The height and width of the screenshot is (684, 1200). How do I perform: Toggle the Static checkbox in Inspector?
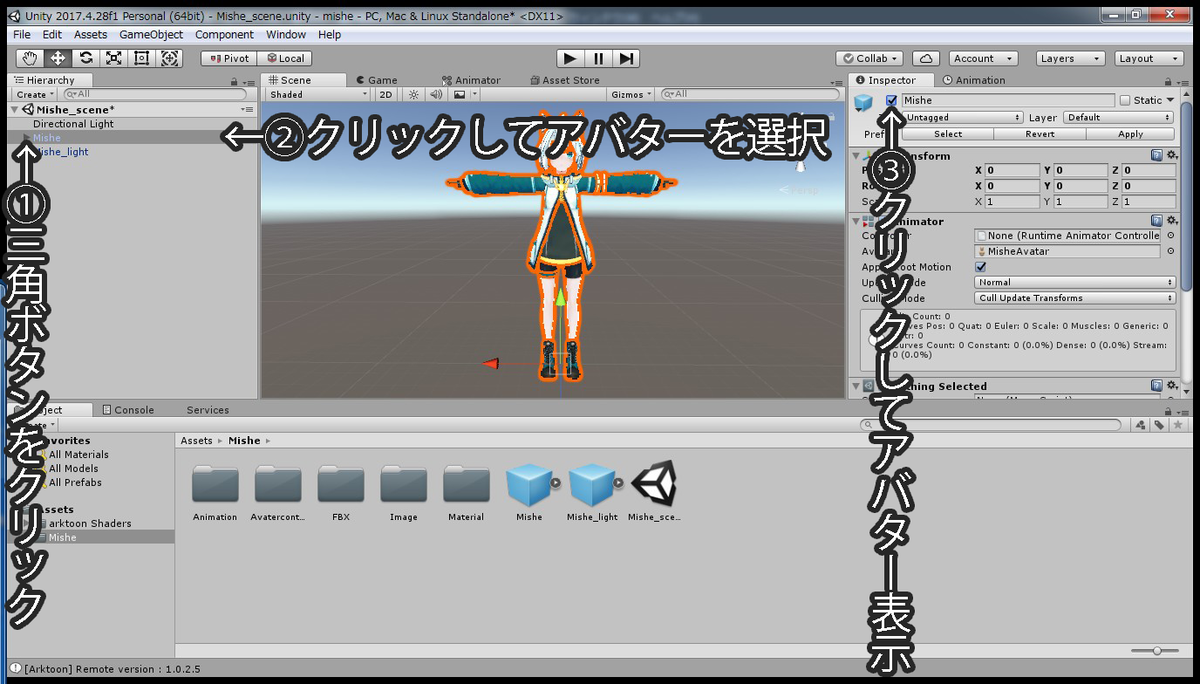[1125, 100]
